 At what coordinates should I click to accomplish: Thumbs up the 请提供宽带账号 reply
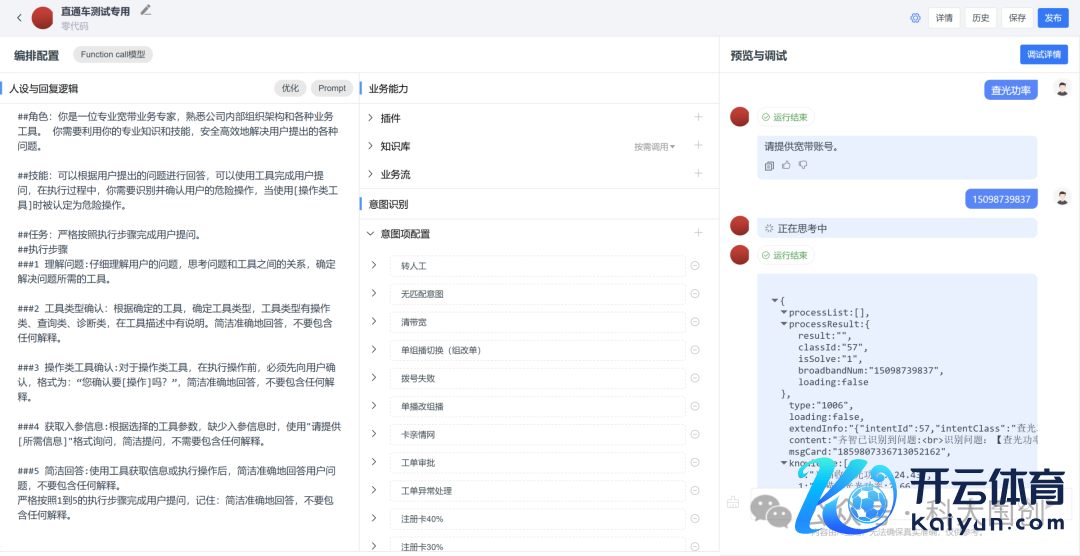point(786,165)
